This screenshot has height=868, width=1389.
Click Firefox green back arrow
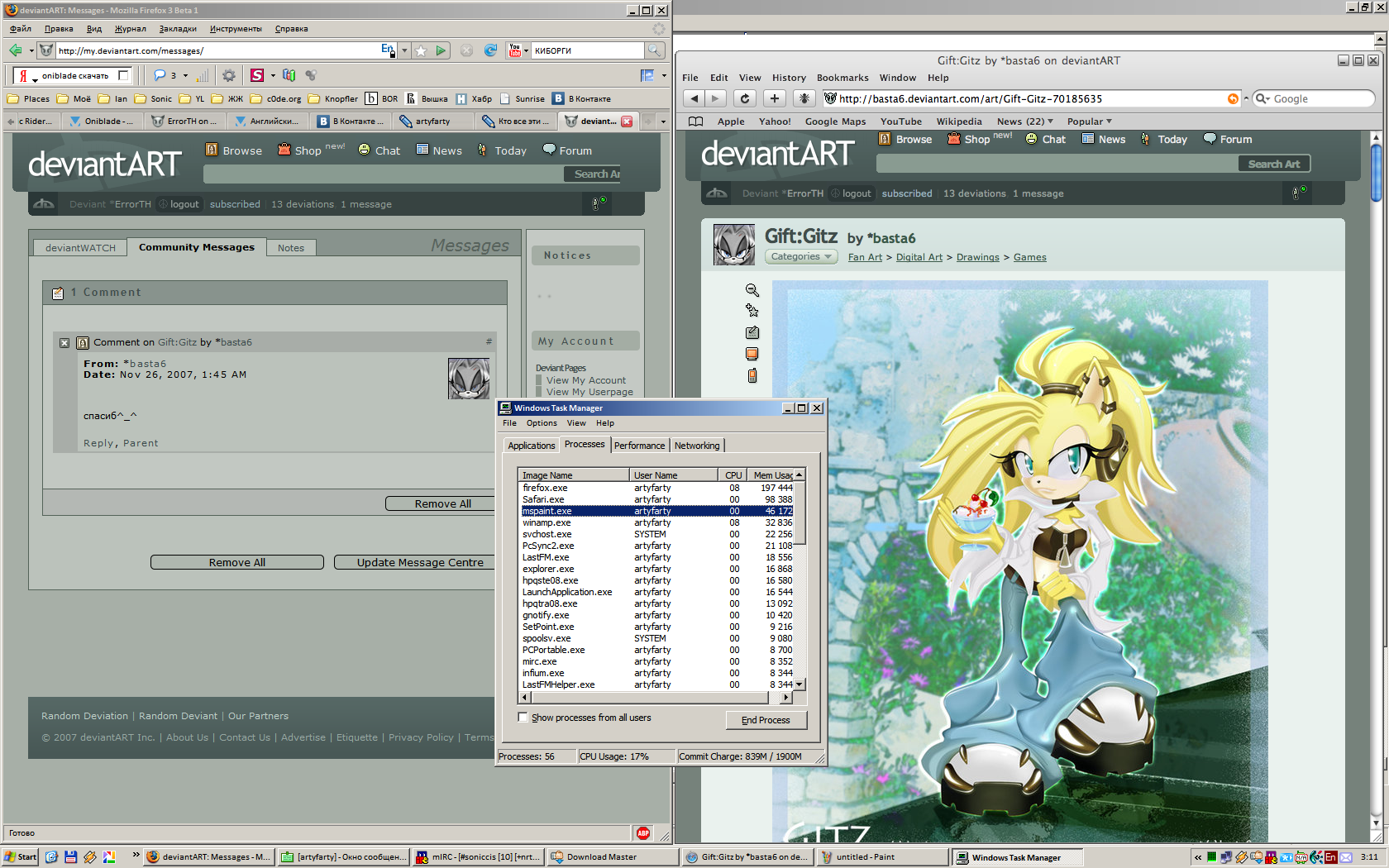coord(16,50)
